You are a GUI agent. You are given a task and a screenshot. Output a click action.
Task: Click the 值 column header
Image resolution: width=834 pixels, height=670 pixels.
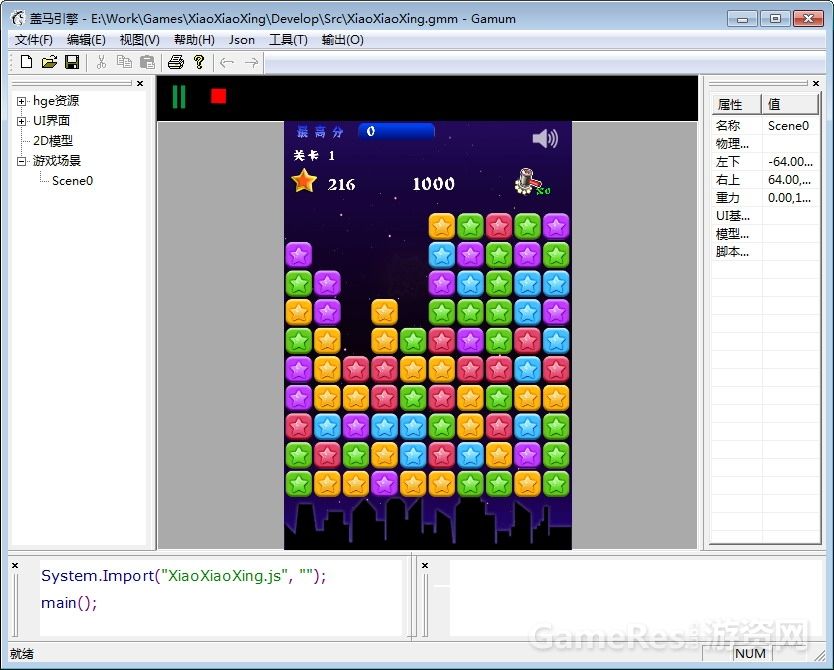point(790,104)
